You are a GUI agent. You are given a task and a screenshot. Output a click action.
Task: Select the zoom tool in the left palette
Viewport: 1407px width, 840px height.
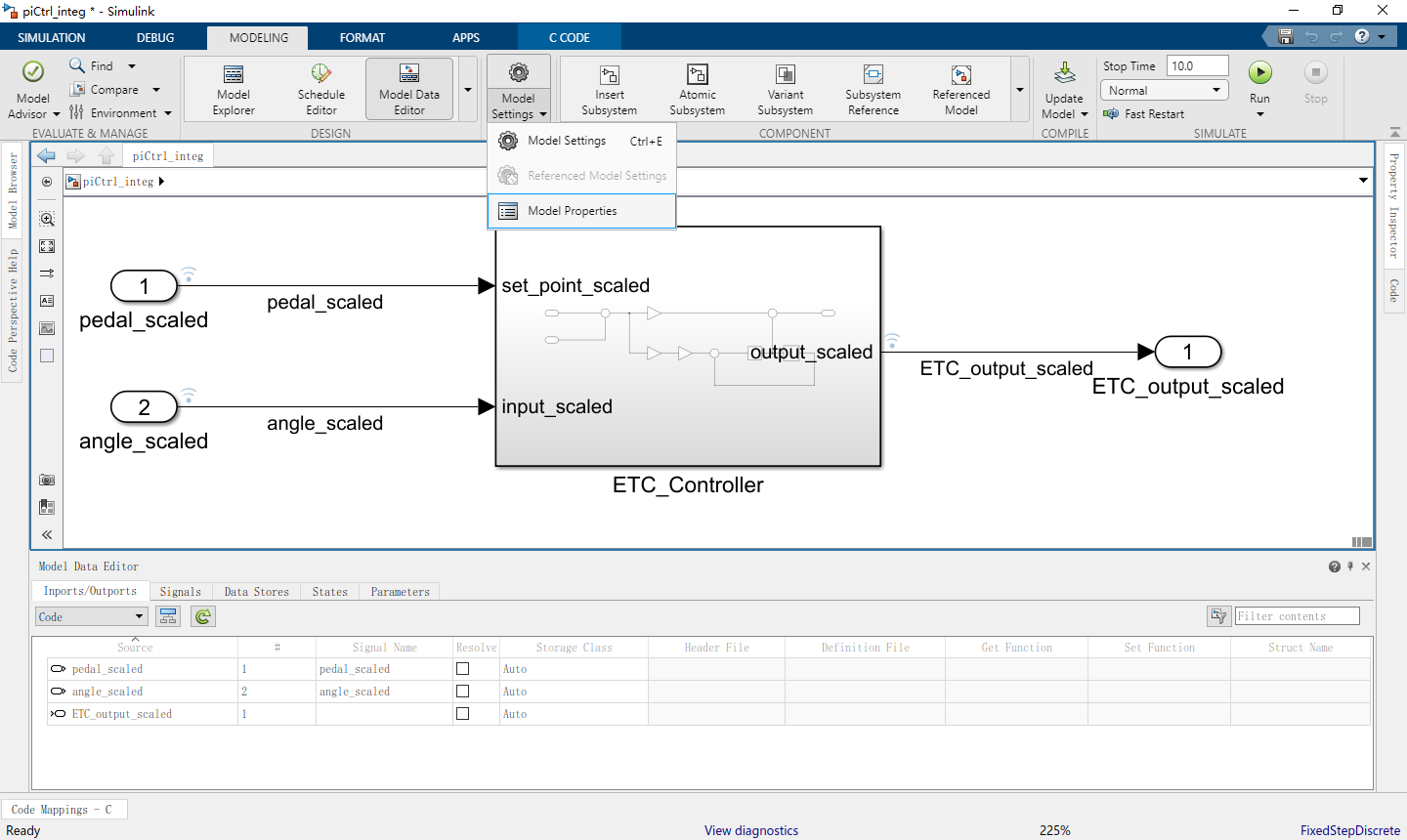click(x=46, y=219)
